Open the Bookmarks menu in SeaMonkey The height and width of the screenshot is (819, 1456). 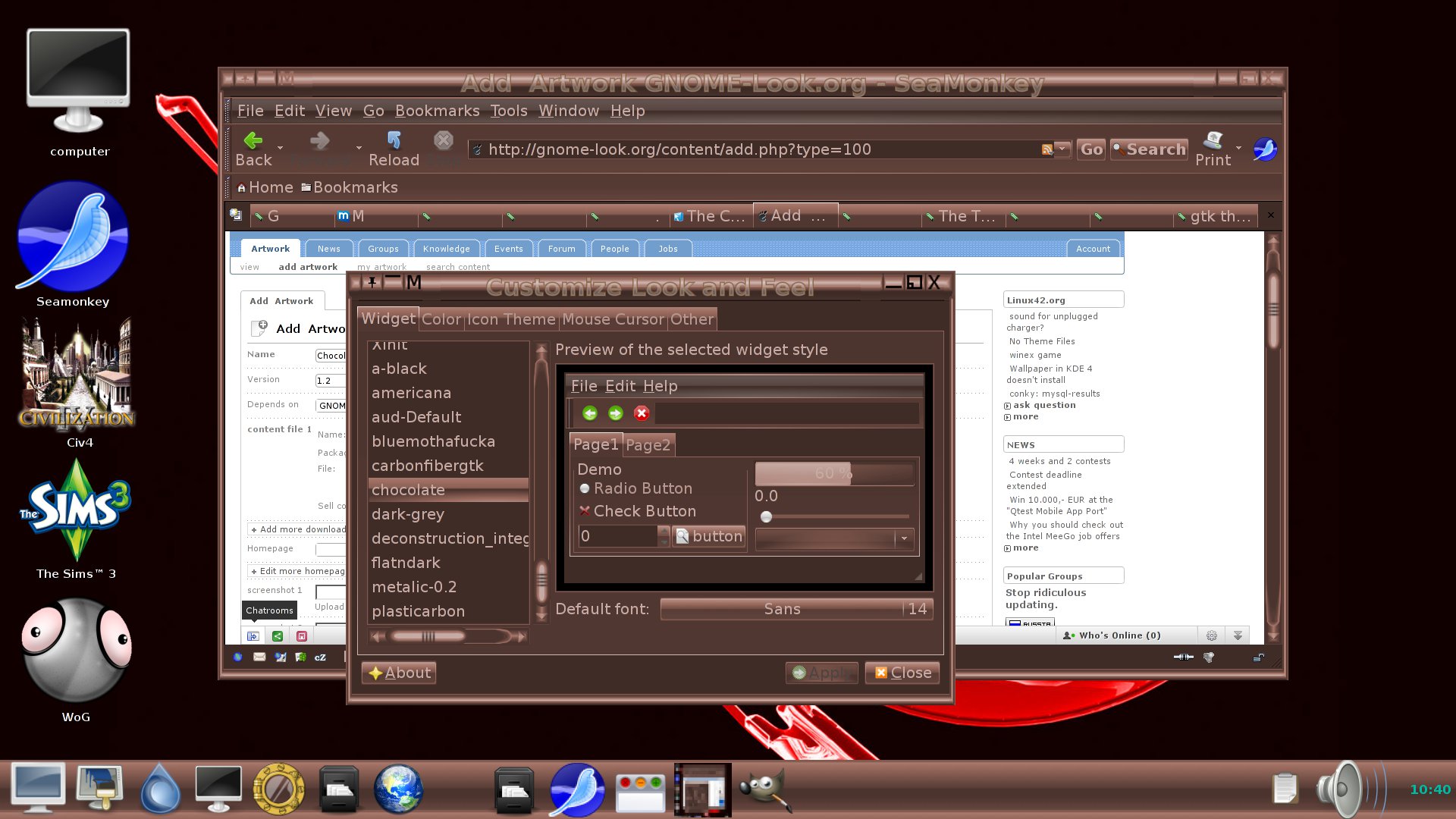tap(437, 111)
